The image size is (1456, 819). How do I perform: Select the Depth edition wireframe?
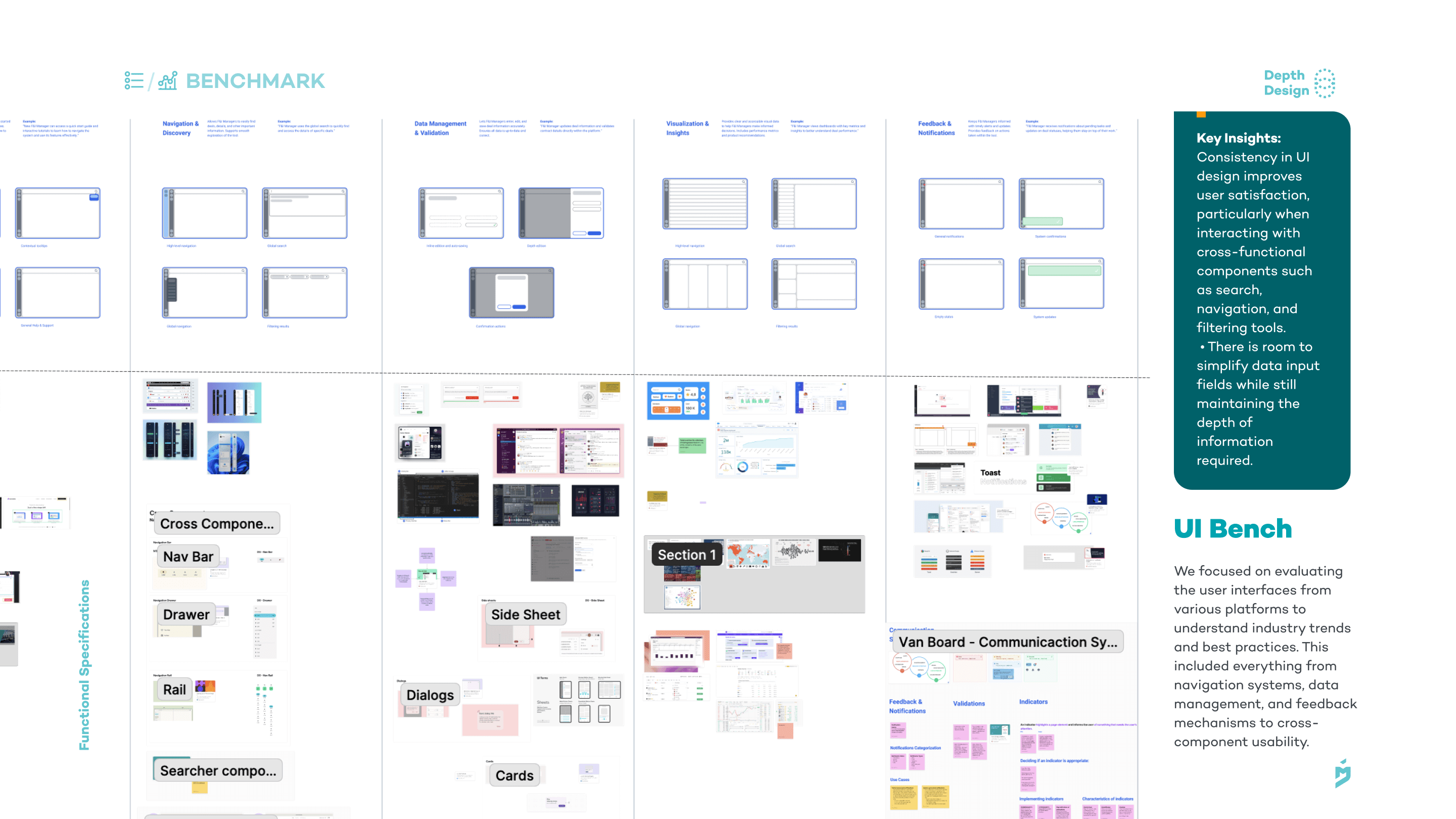[x=561, y=213]
